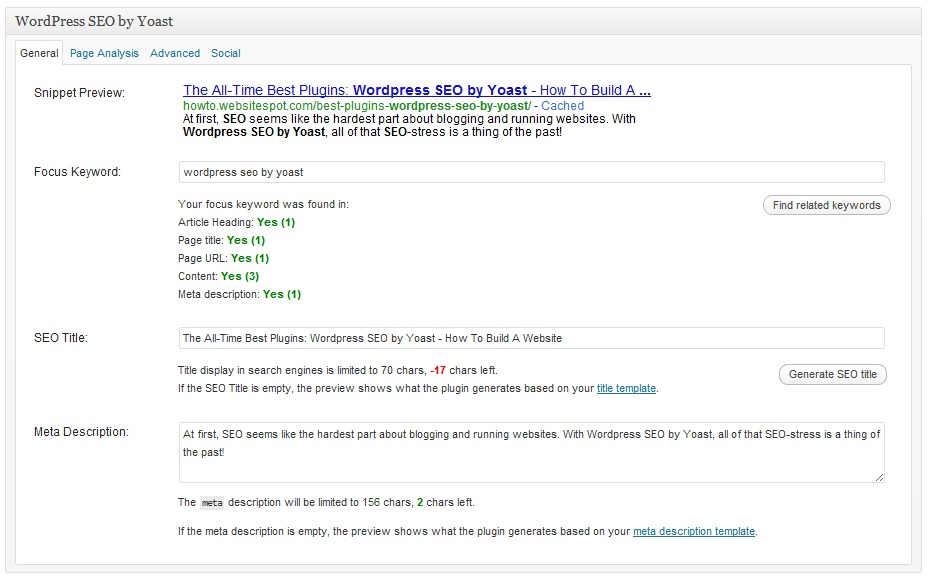Select the Content: Yes (3) line
This screenshot has height=579, width=929.
pyautogui.click(x=219, y=276)
